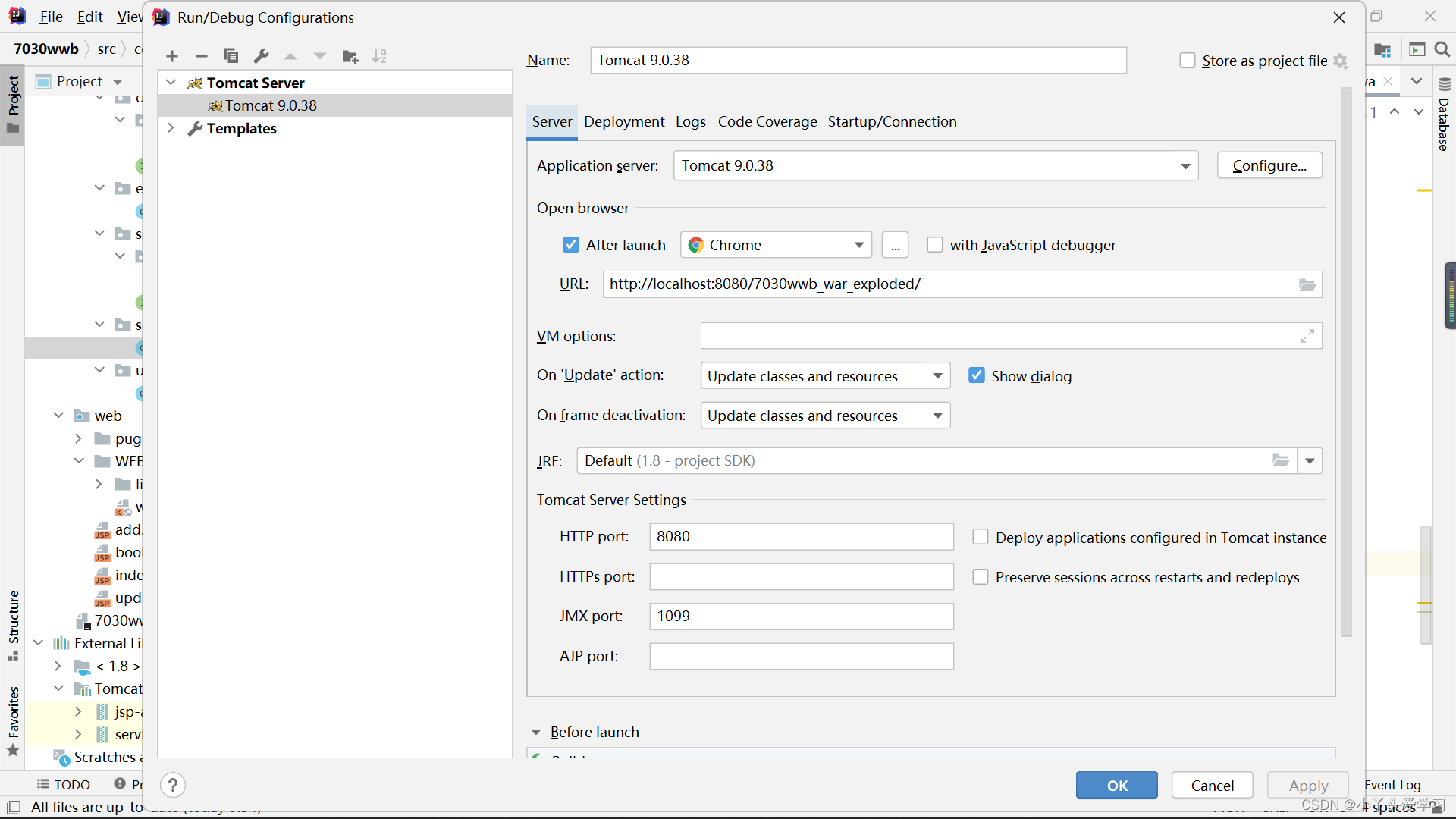Open Event Log in status bar
This screenshot has height=819, width=1456.
1393,785
